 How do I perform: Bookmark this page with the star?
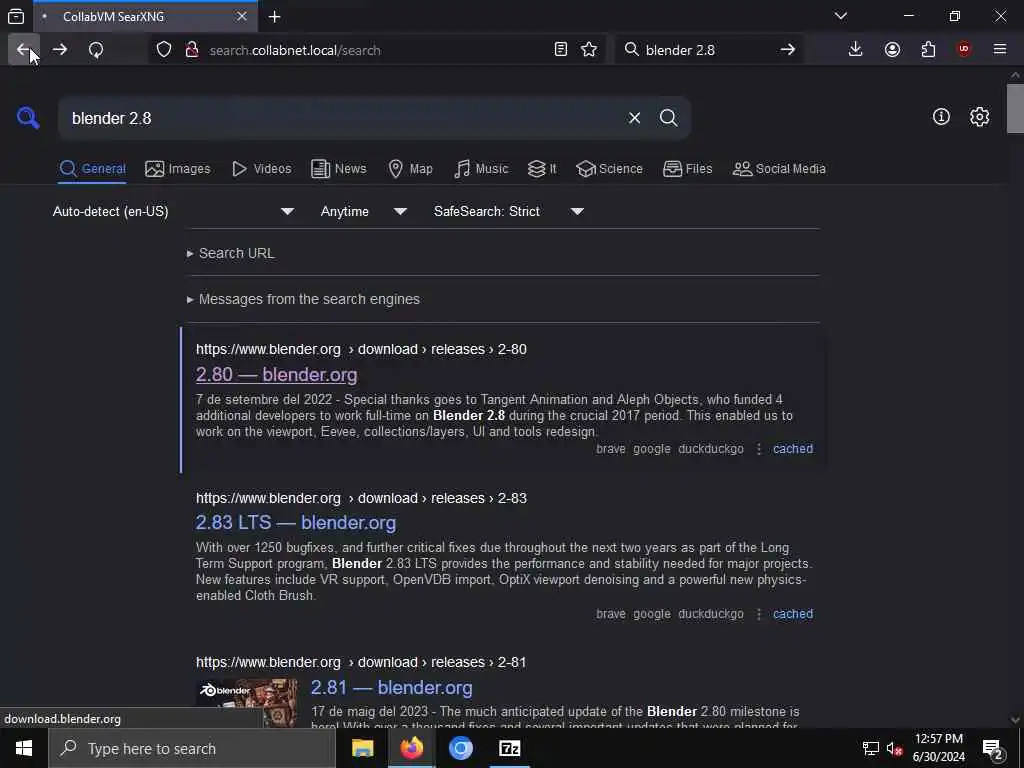(x=589, y=50)
